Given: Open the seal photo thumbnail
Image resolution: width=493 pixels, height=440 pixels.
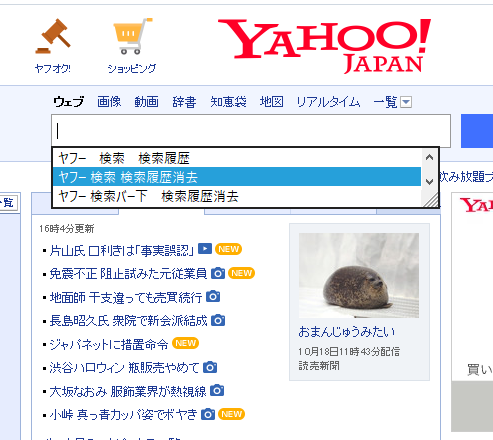Looking at the screenshot, I should pyautogui.click(x=359, y=275).
